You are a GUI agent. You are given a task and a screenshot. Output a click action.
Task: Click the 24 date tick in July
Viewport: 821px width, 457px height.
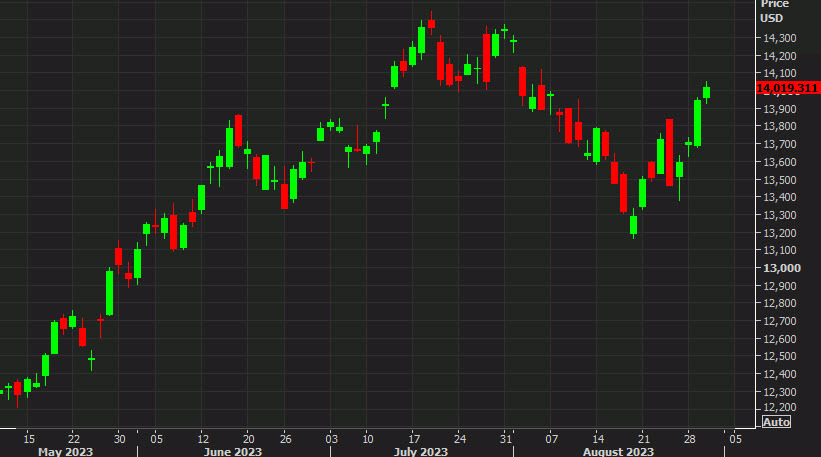[x=460, y=439]
